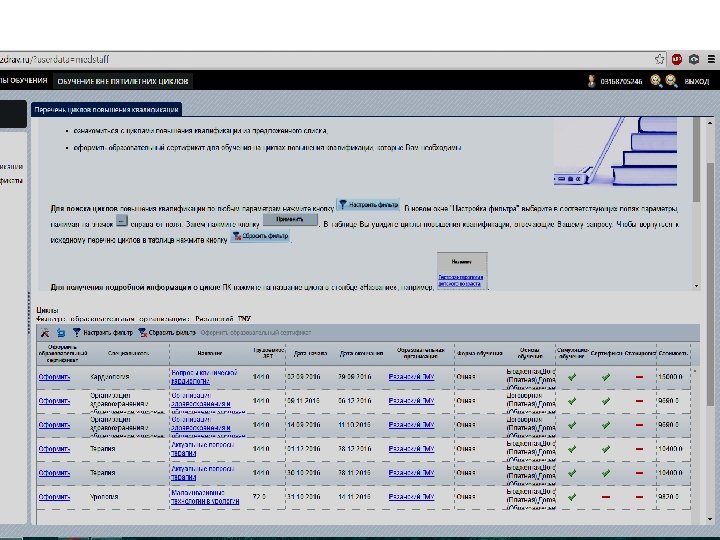Click the Название column header

click(210, 353)
